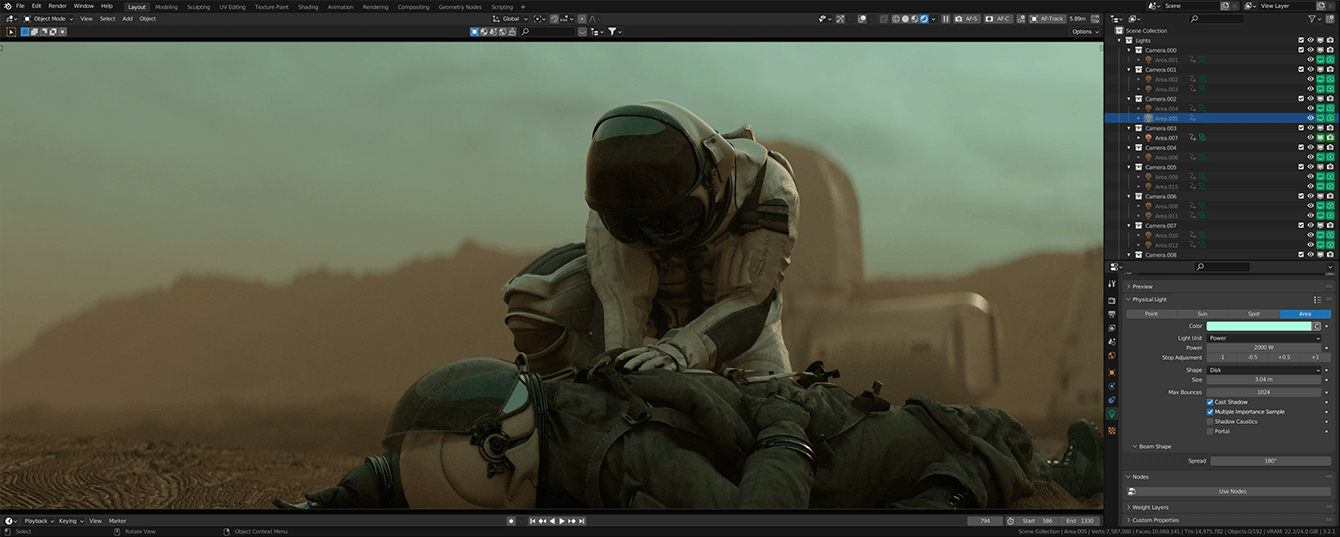Image resolution: width=1340 pixels, height=537 pixels.
Task: Collapse the Camera.003 tree item
Action: tap(1130, 128)
